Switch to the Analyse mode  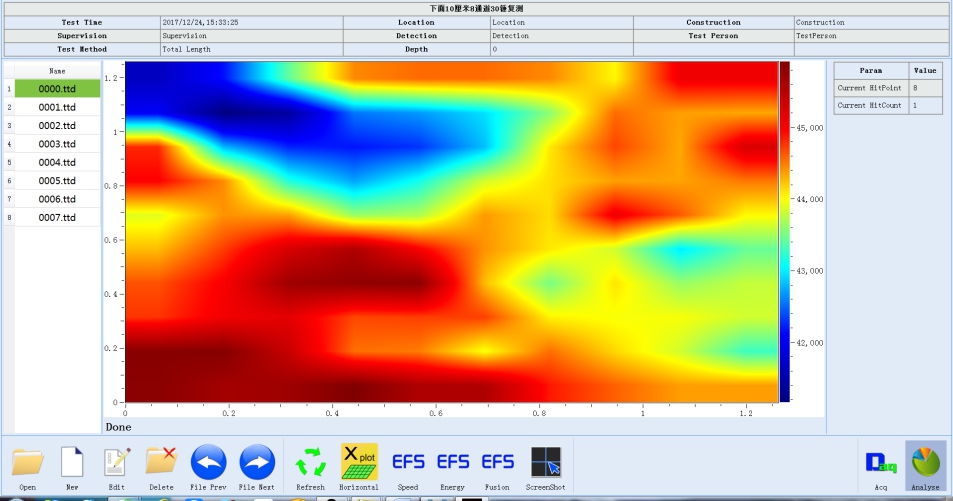point(925,462)
